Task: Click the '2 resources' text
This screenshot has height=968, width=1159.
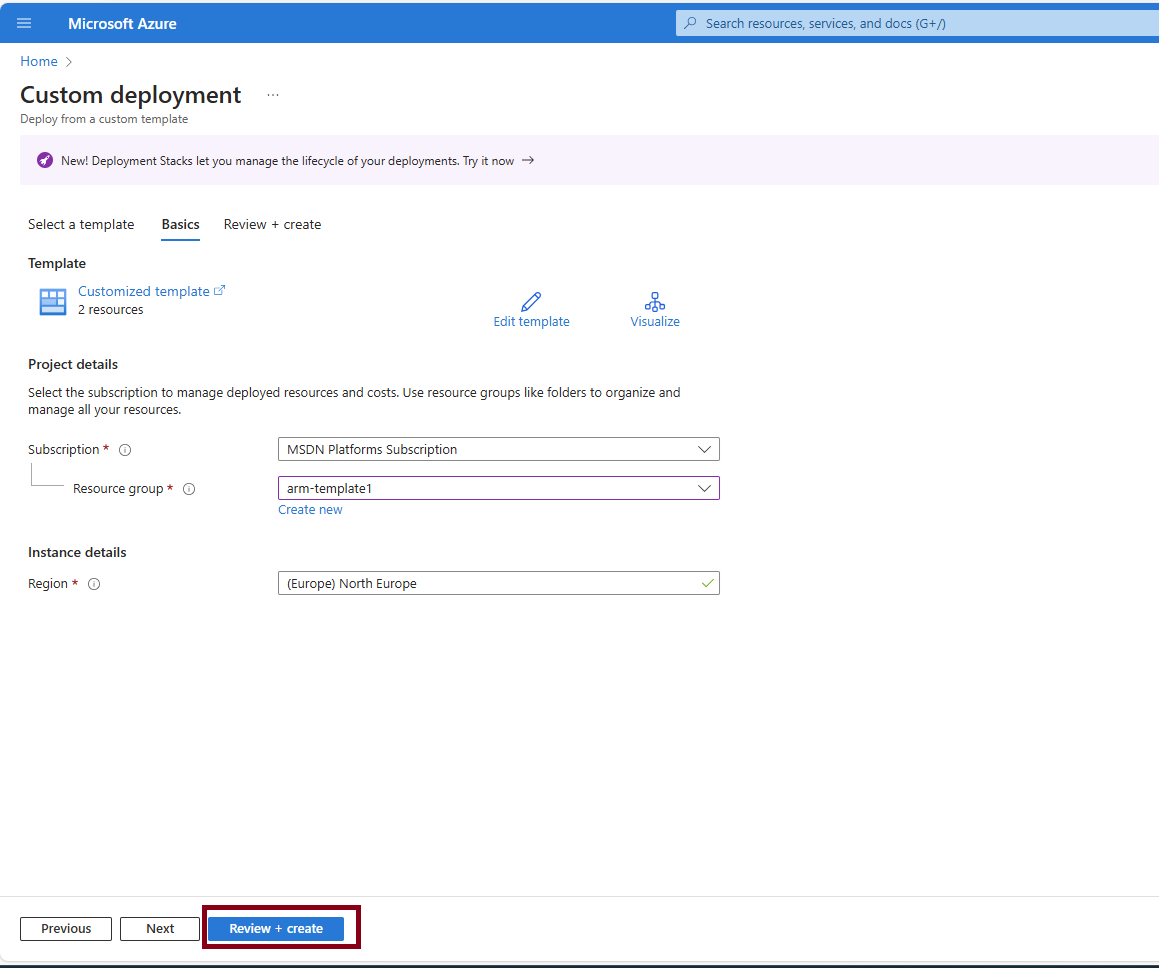Action: [x=111, y=310]
